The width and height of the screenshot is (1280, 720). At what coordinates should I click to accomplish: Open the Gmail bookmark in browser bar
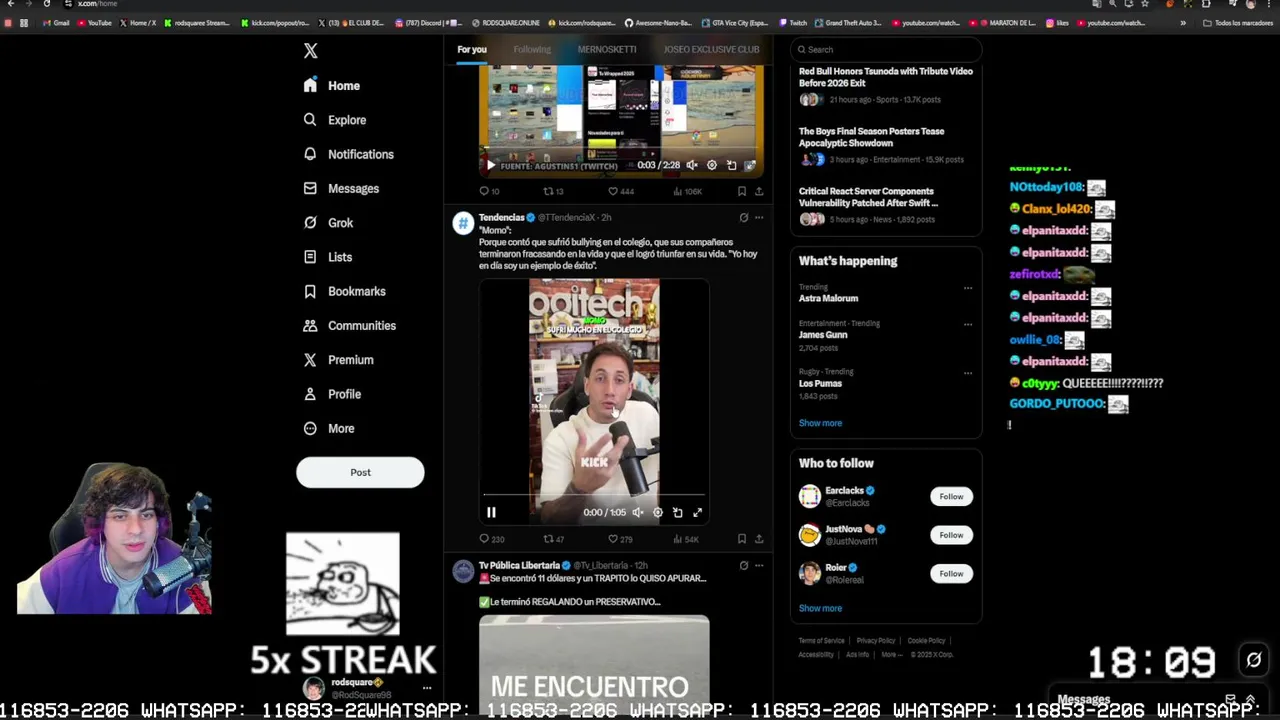[x=56, y=22]
